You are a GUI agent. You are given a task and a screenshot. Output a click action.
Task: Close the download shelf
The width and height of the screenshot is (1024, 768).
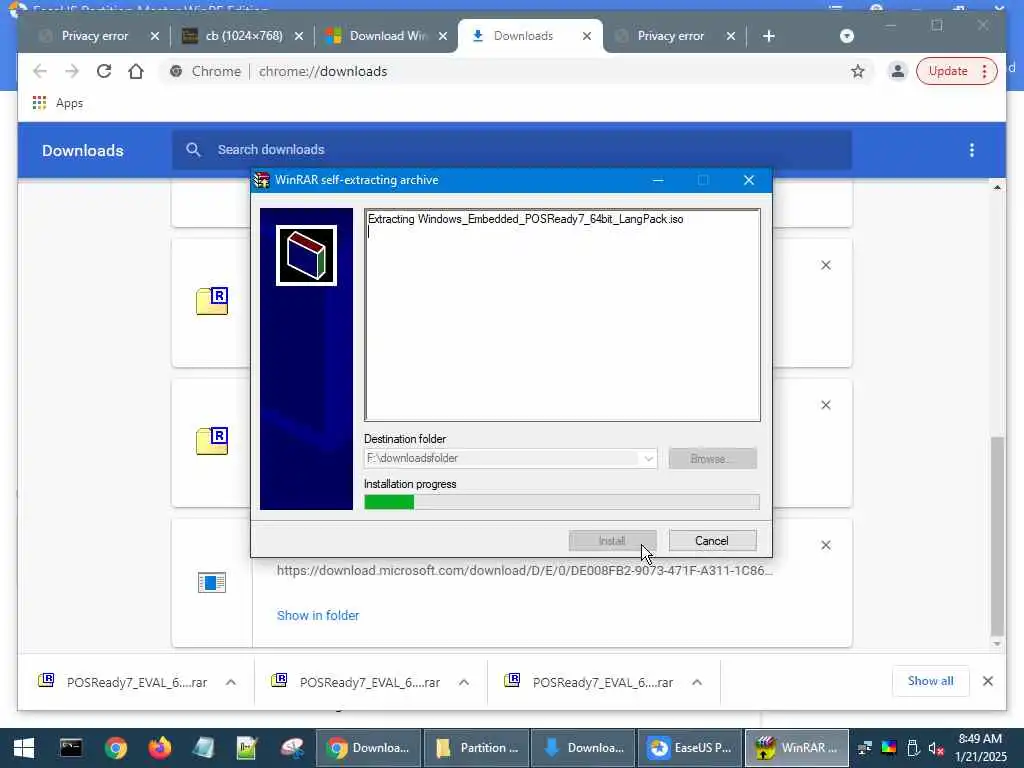pos(988,681)
